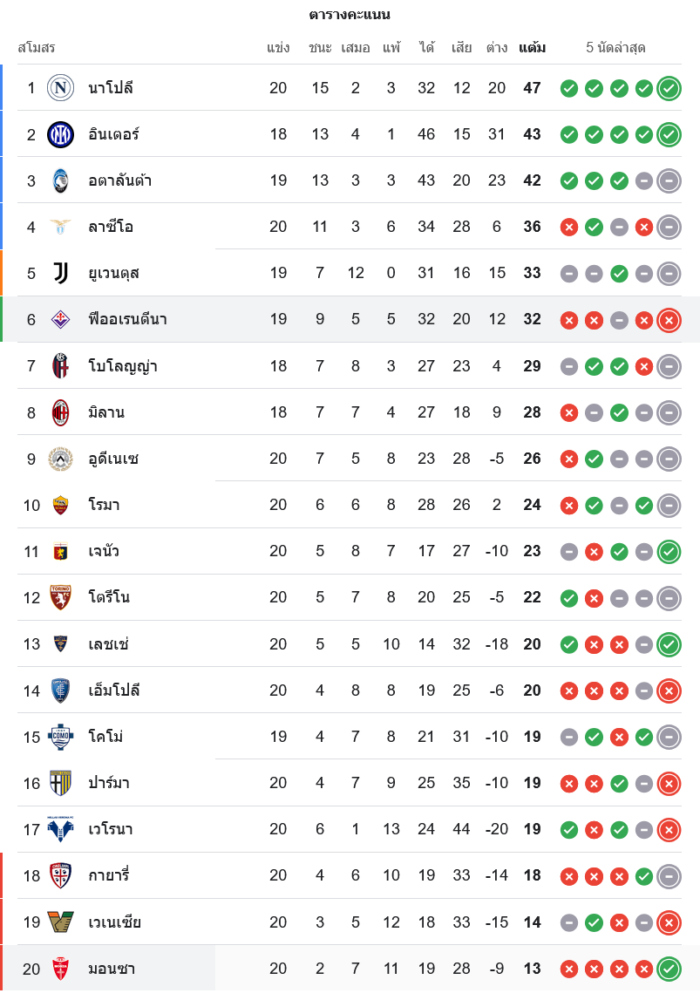700x1000 pixels.
Task: Open the ลาซีโอ team name link
Action: 110,227
